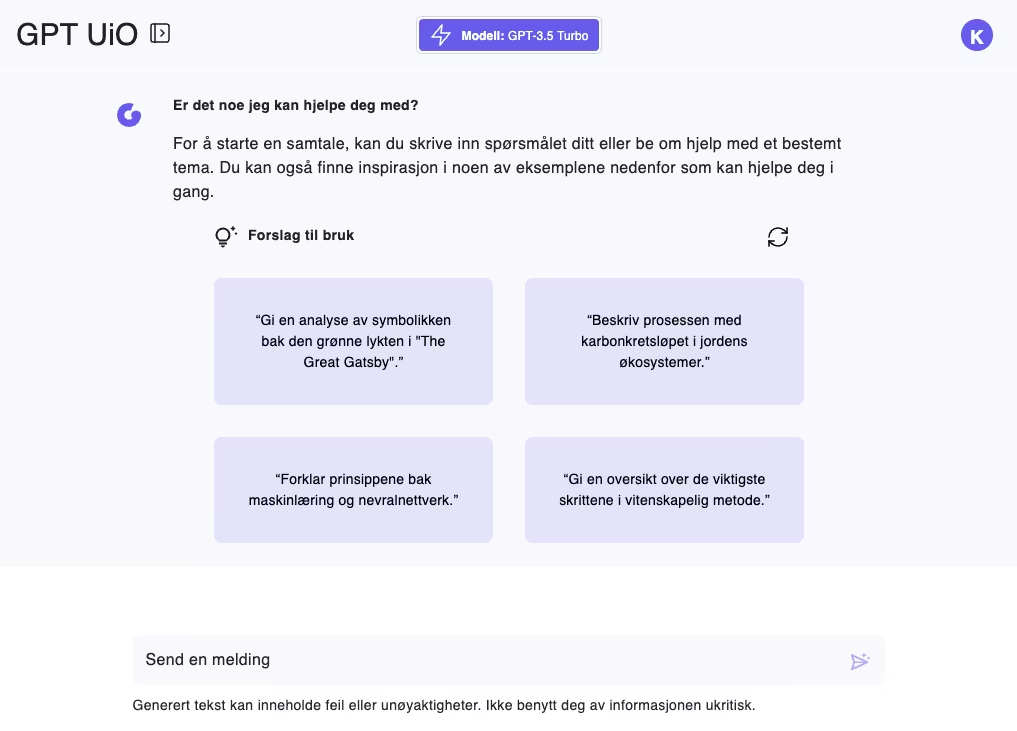Viewport: 1017px width, 731px height.
Task: Click the send message arrow icon
Action: (x=859, y=661)
